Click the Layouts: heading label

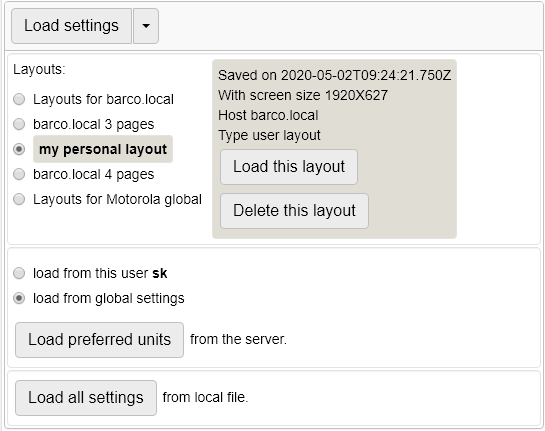[39, 70]
